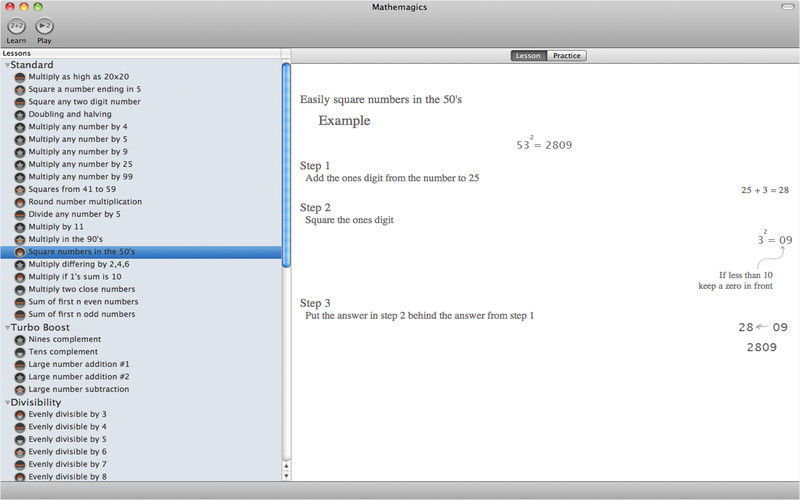
Task: Open the Learn toolbar icon
Action: point(16,26)
